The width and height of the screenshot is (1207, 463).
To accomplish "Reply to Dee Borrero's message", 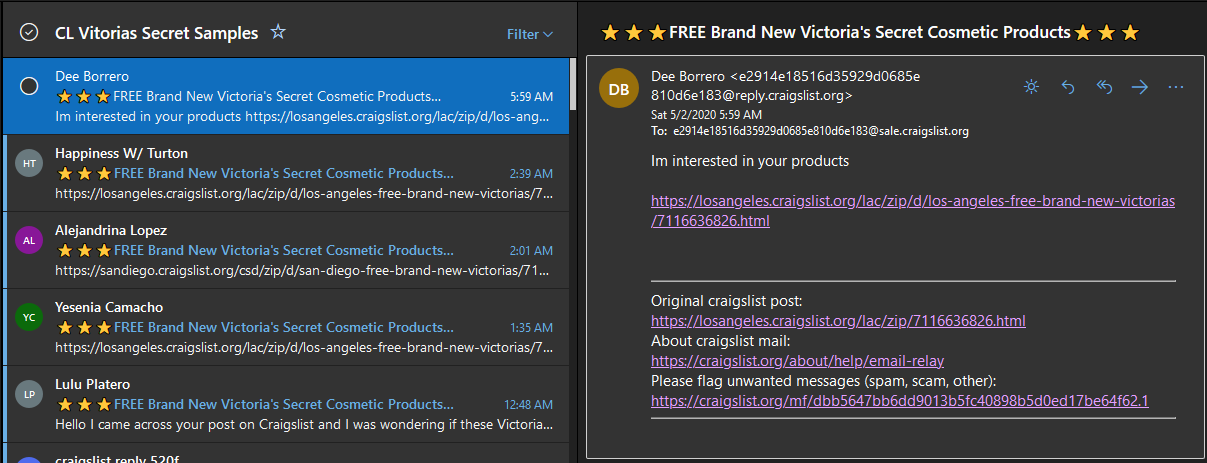I will coord(1068,87).
